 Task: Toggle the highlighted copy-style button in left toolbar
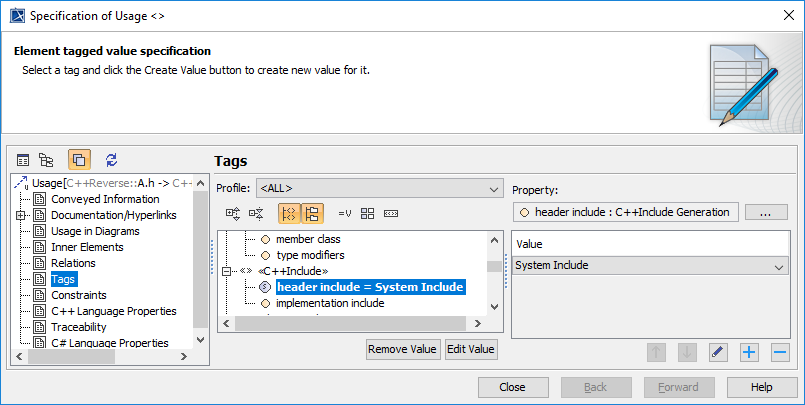(x=79, y=159)
